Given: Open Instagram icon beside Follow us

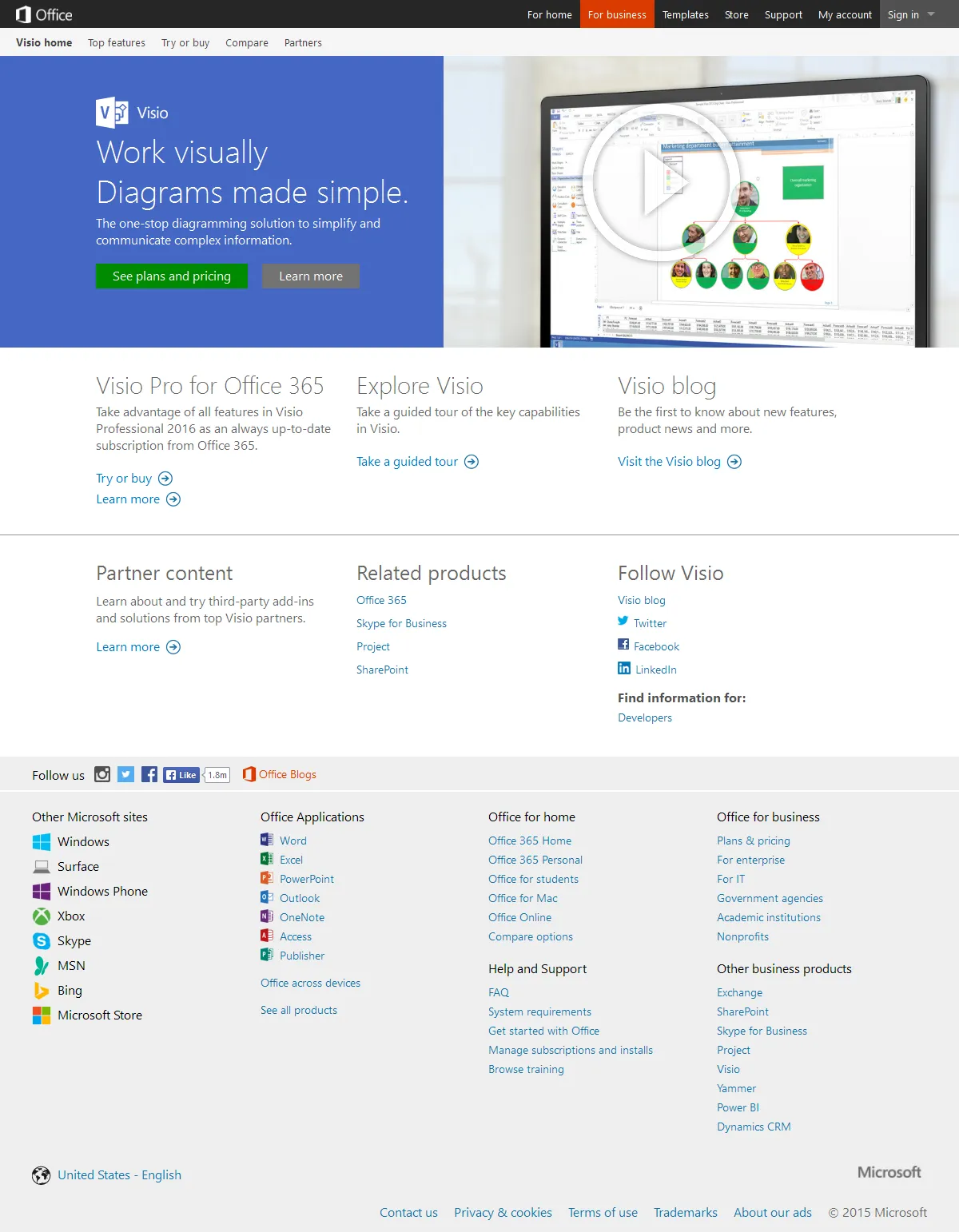Looking at the screenshot, I should coord(102,774).
